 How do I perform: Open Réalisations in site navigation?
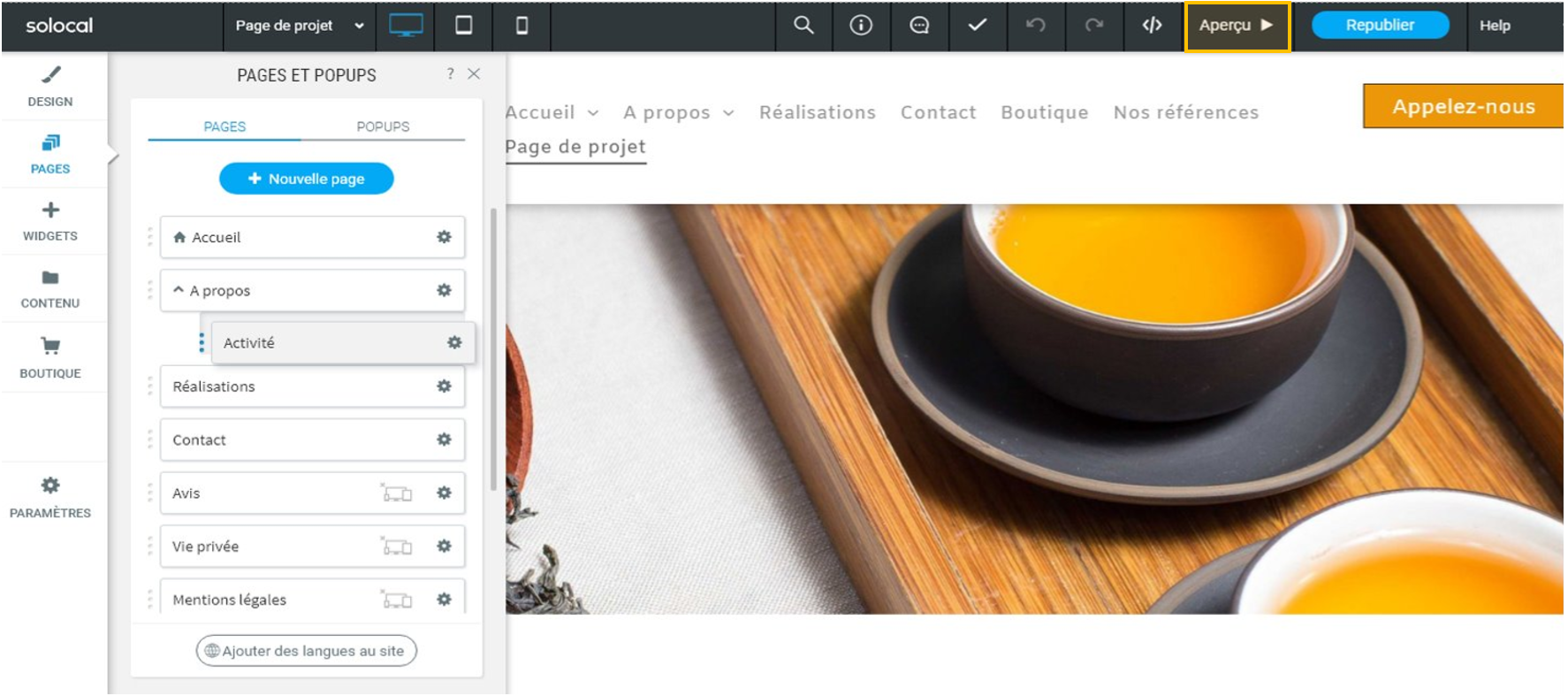pyautogui.click(x=818, y=112)
